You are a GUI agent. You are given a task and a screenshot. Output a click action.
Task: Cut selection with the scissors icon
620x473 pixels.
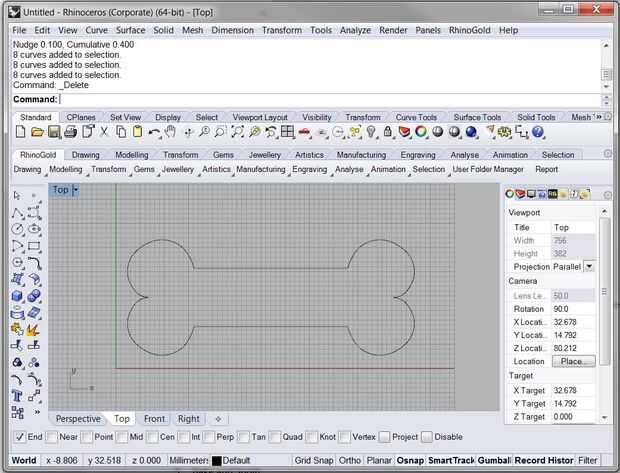tap(104, 132)
